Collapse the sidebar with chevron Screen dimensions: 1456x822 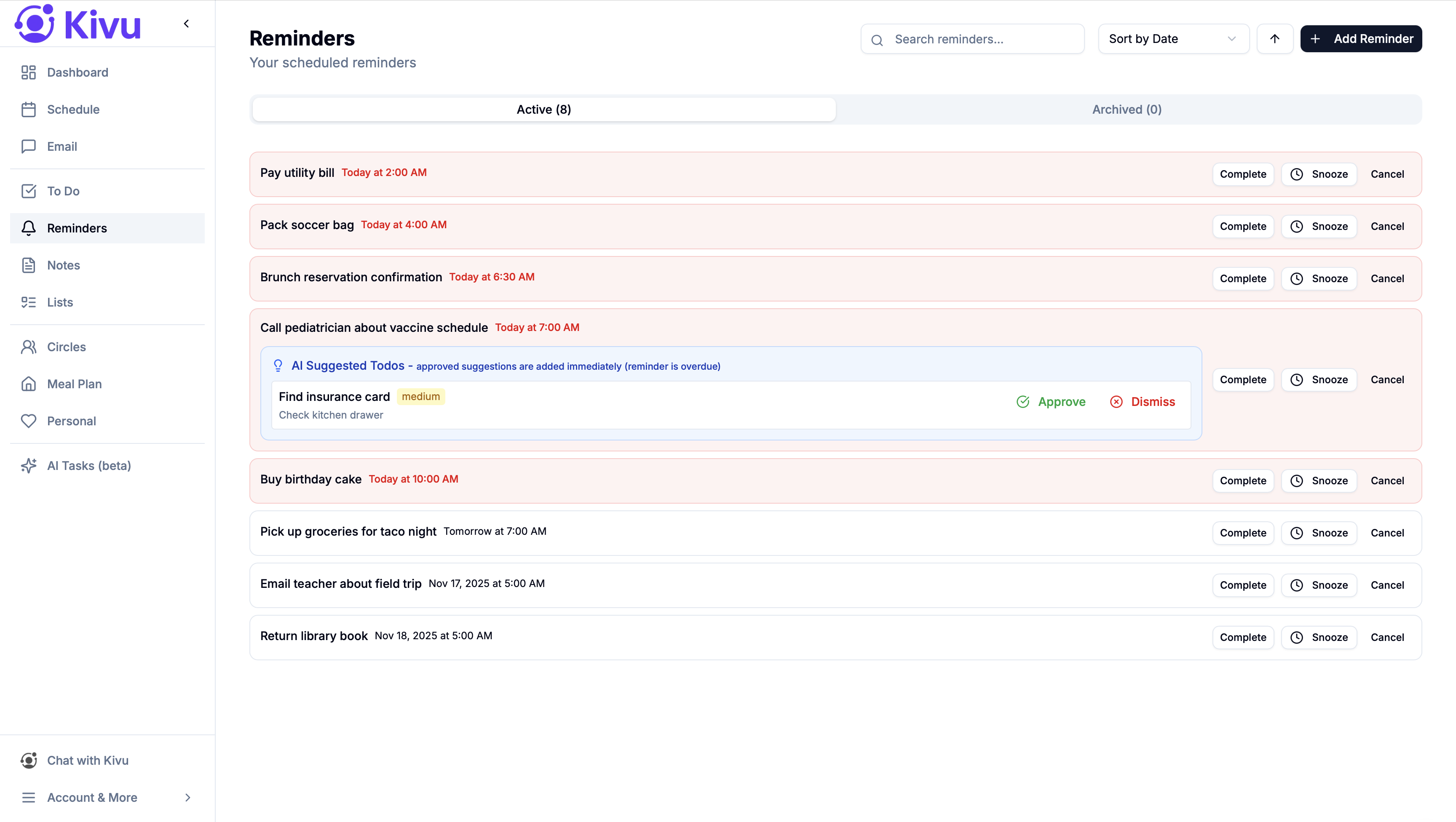187,24
